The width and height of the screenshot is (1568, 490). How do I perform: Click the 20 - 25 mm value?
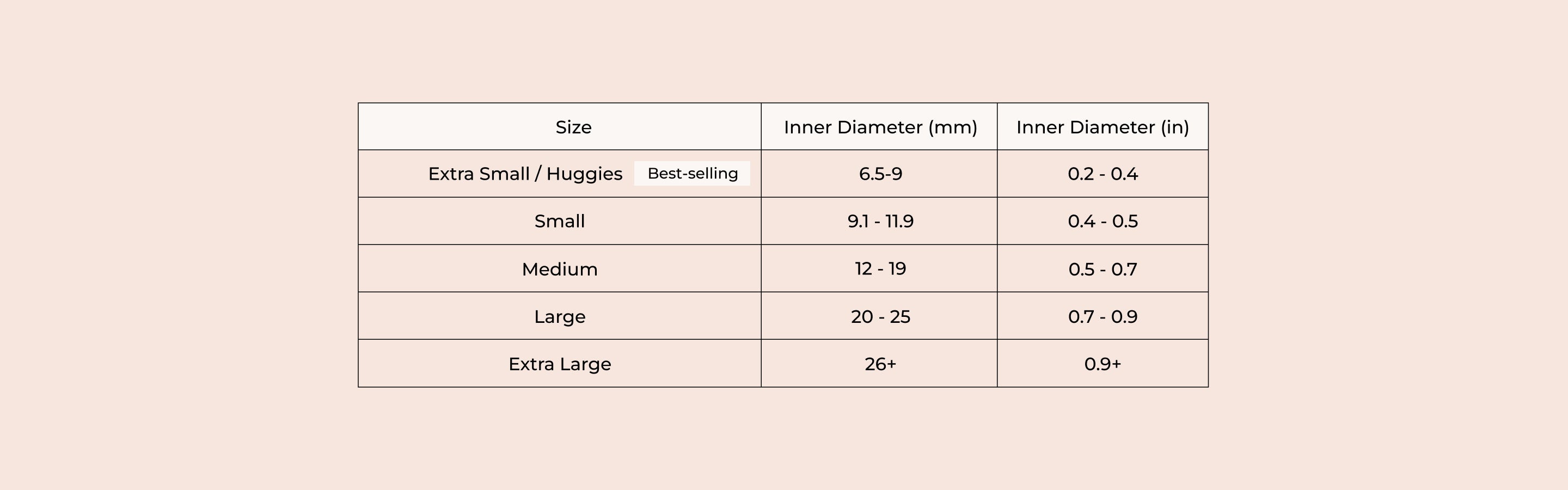(880, 316)
